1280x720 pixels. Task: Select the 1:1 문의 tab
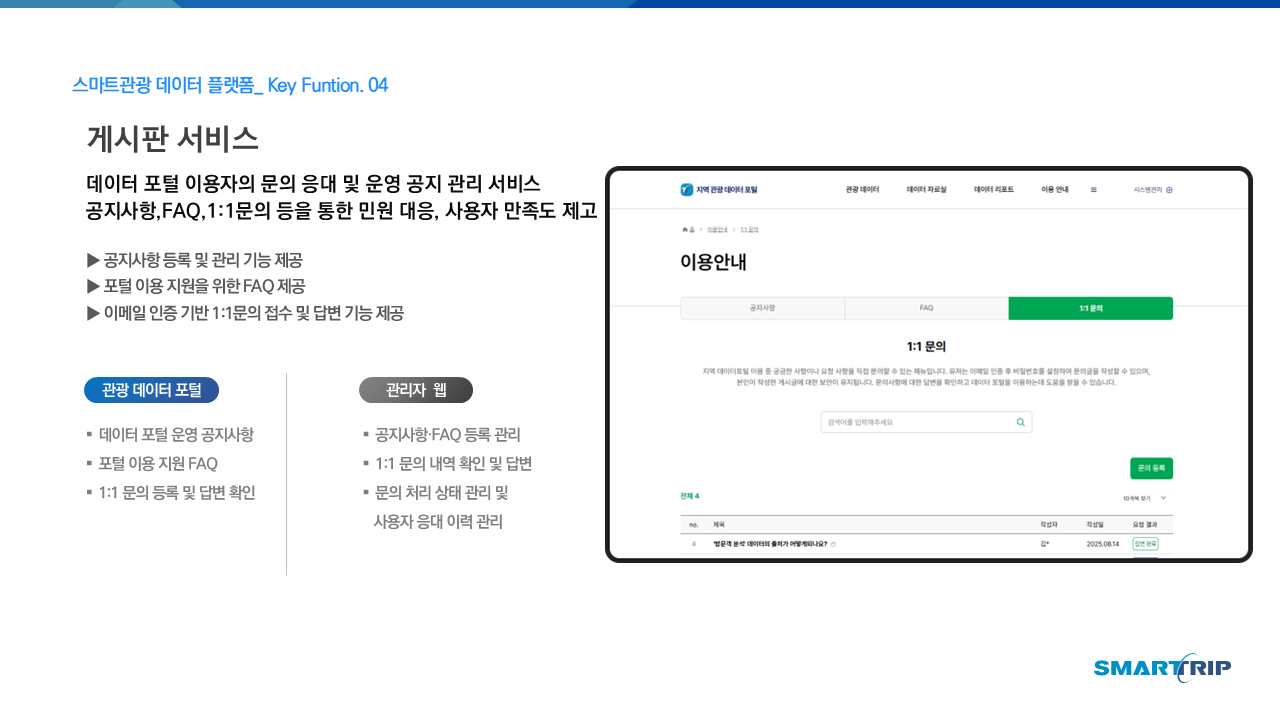(x=1090, y=308)
